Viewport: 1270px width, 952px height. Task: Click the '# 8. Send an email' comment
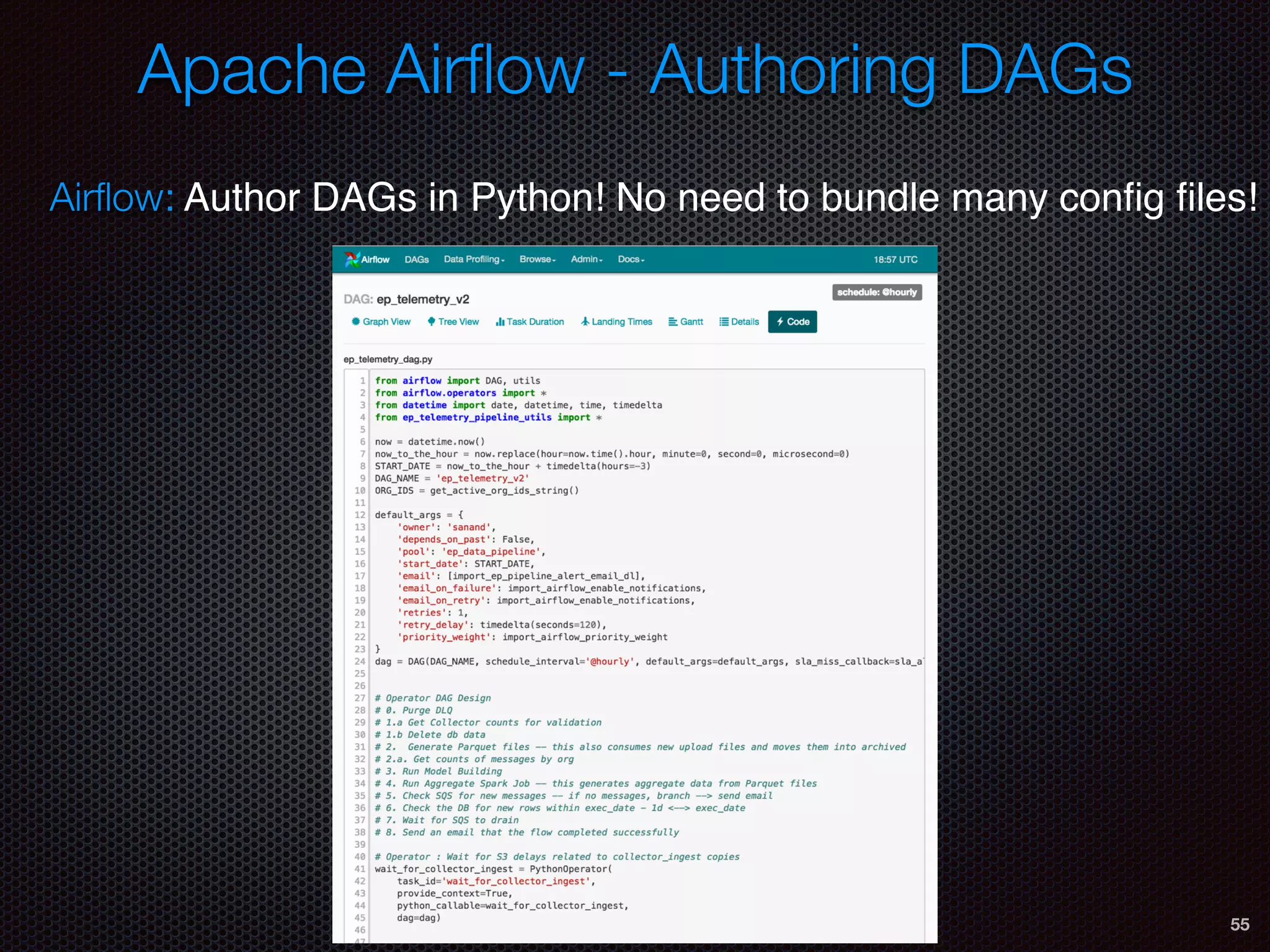[527, 832]
